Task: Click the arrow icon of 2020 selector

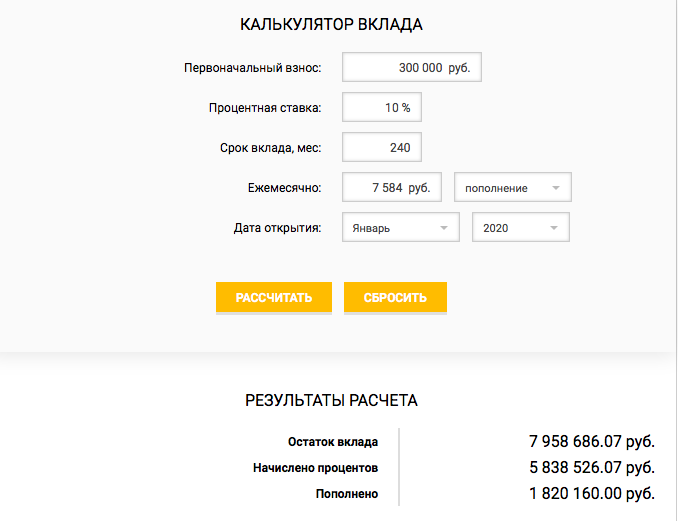Action: tap(554, 228)
